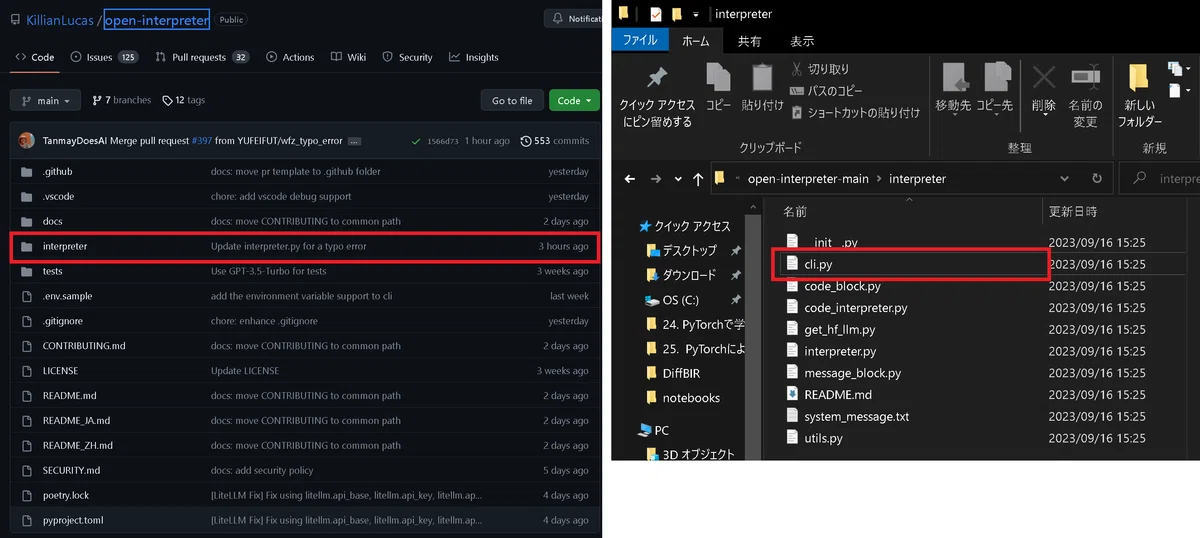The width and height of the screenshot is (1200, 538).
Task: Open the .vscode folder
Action: tap(58, 197)
